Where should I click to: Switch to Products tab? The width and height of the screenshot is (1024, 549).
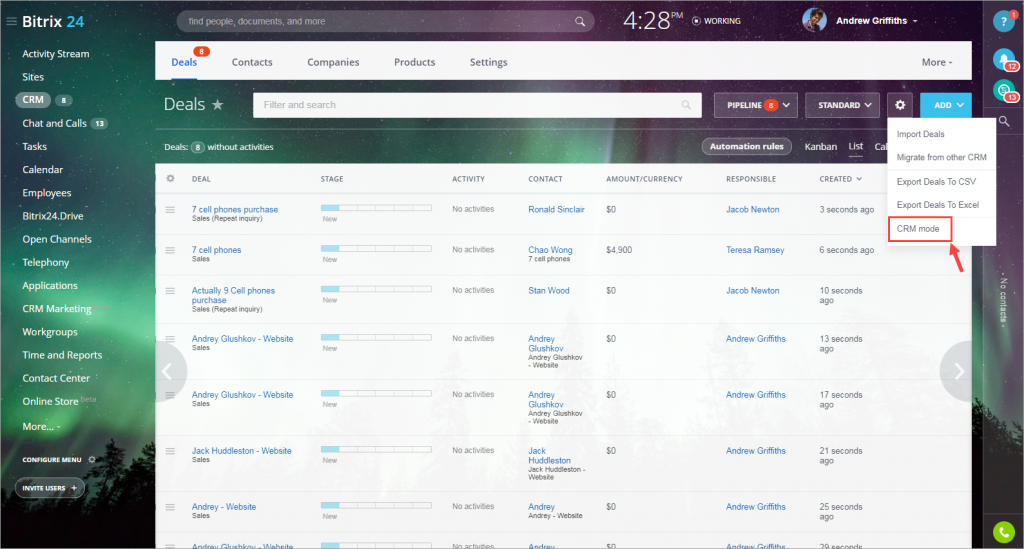[x=415, y=62]
